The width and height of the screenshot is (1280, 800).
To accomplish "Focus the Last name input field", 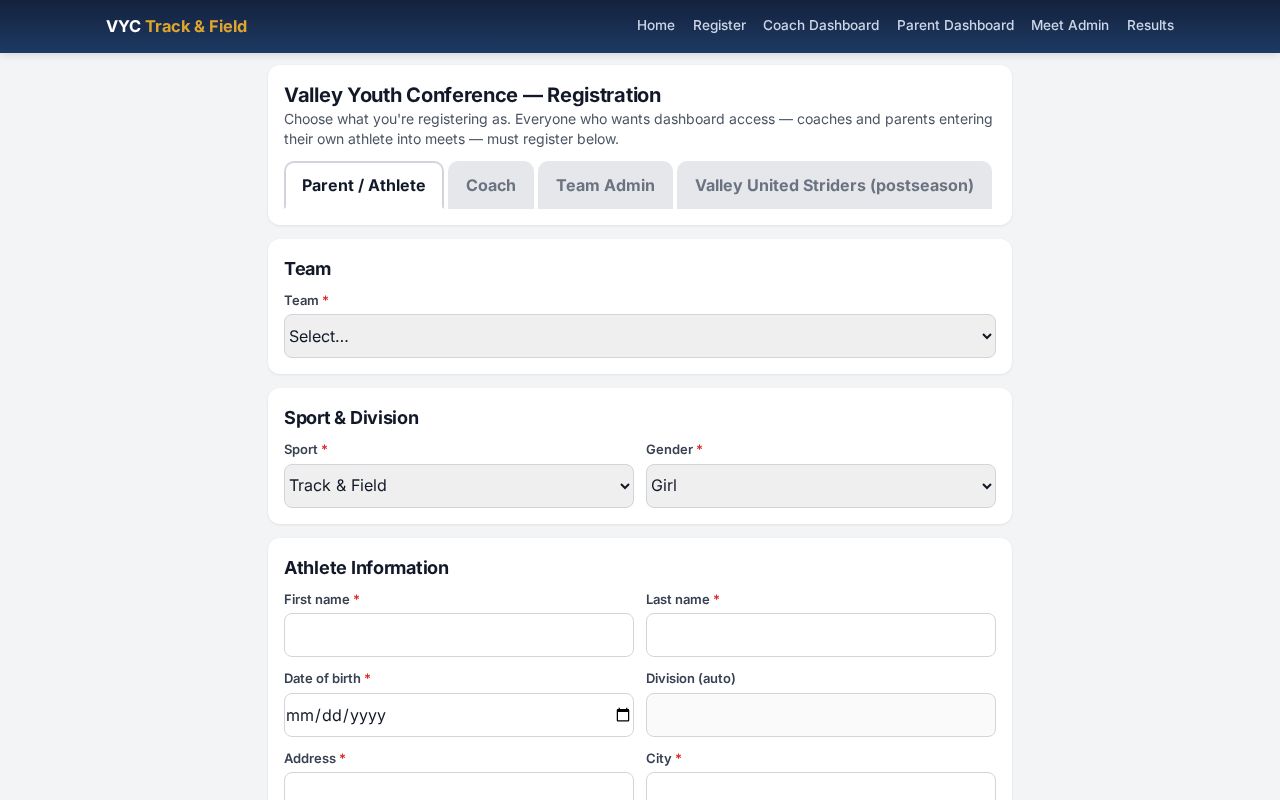I will click(x=821, y=635).
